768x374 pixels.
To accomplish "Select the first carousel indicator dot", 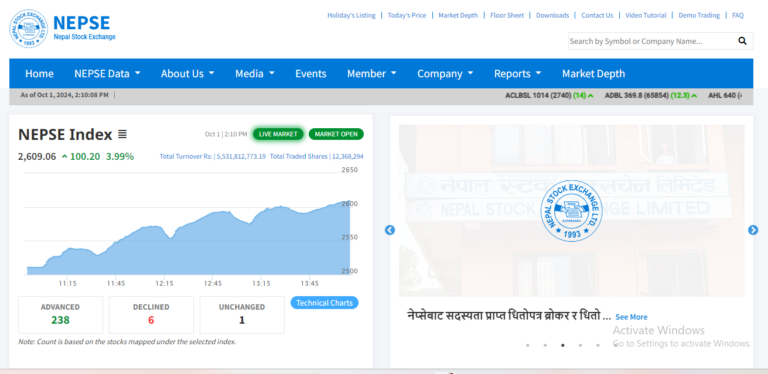I will (528, 345).
